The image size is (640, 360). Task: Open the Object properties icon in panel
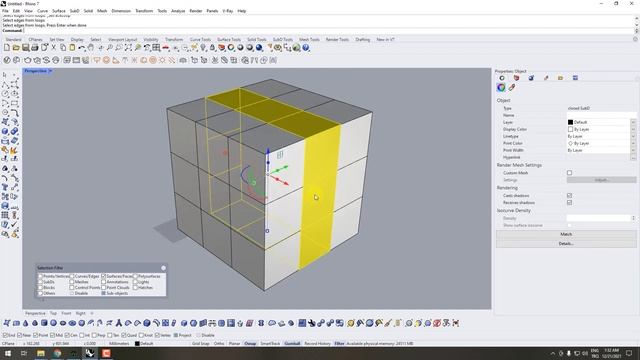(502, 78)
